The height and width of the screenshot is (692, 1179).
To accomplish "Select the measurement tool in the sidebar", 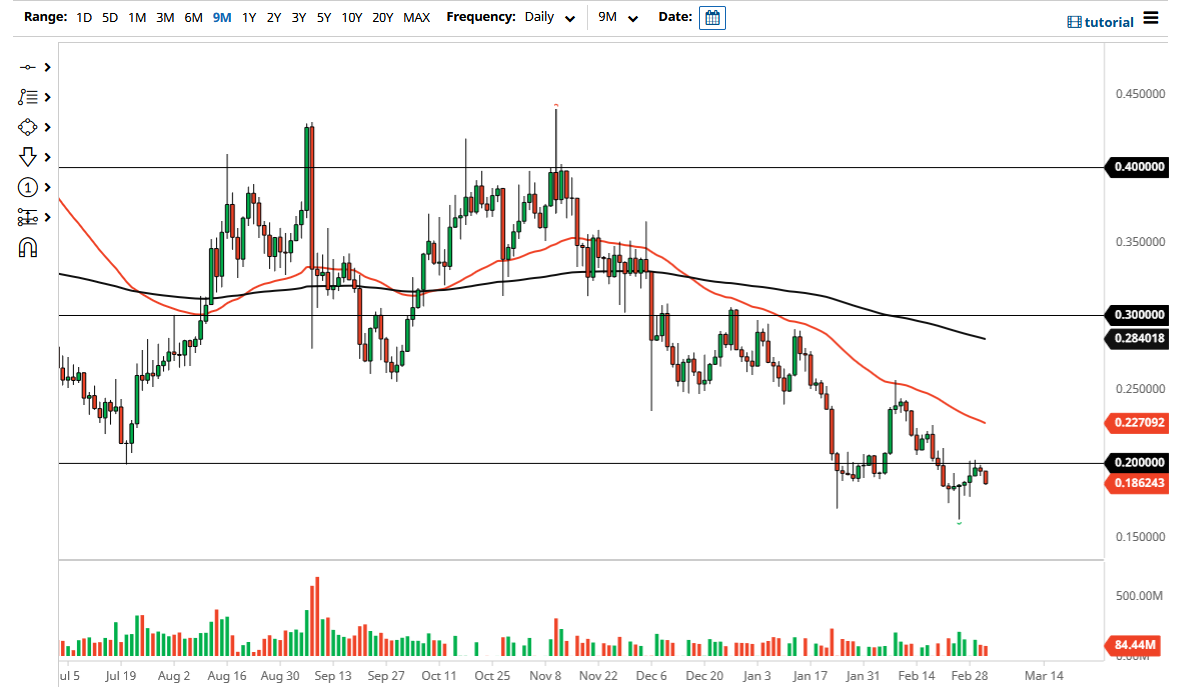I will [x=28, y=217].
